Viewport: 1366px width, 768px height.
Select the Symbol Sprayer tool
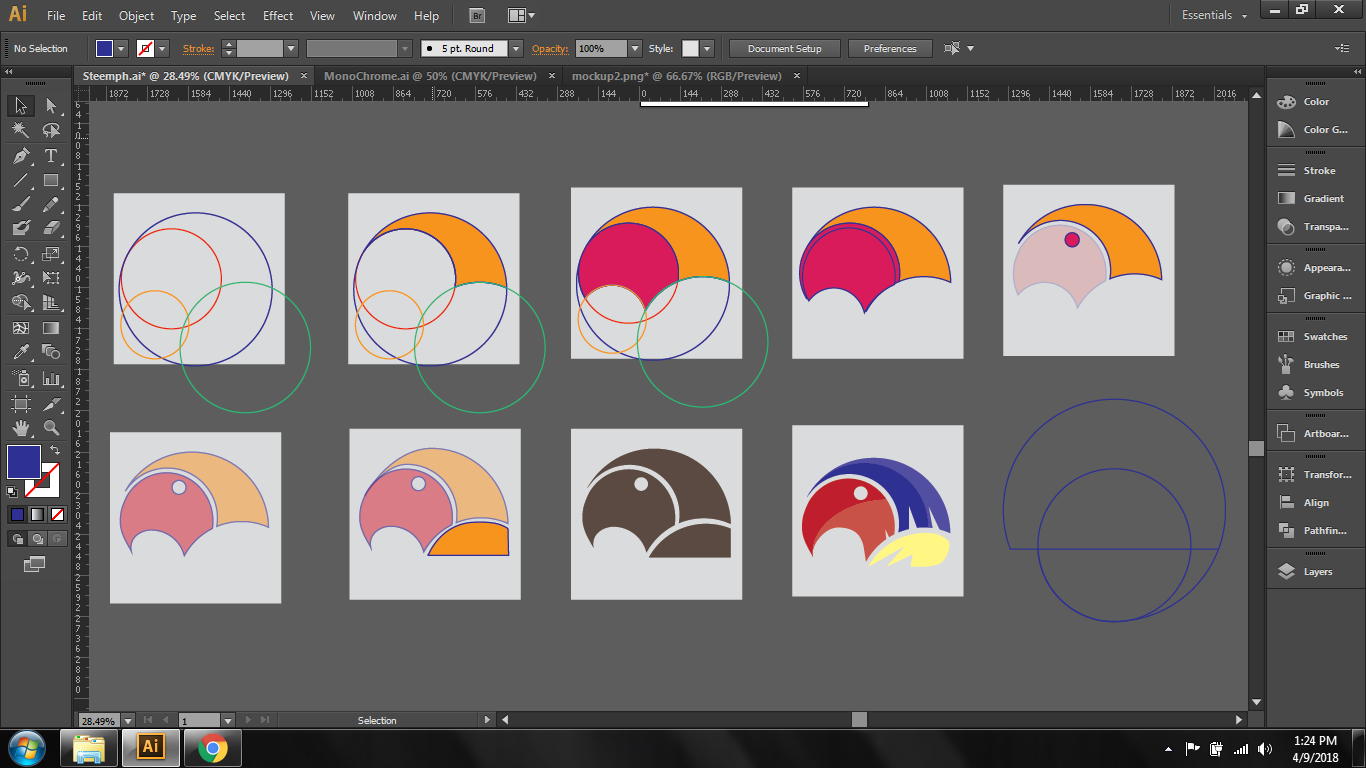20,379
